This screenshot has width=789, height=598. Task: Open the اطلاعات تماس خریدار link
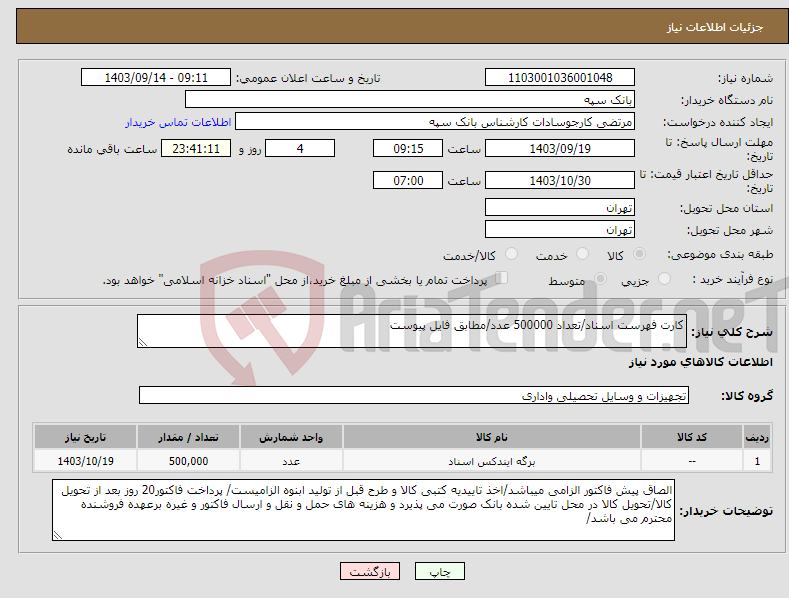point(178,122)
